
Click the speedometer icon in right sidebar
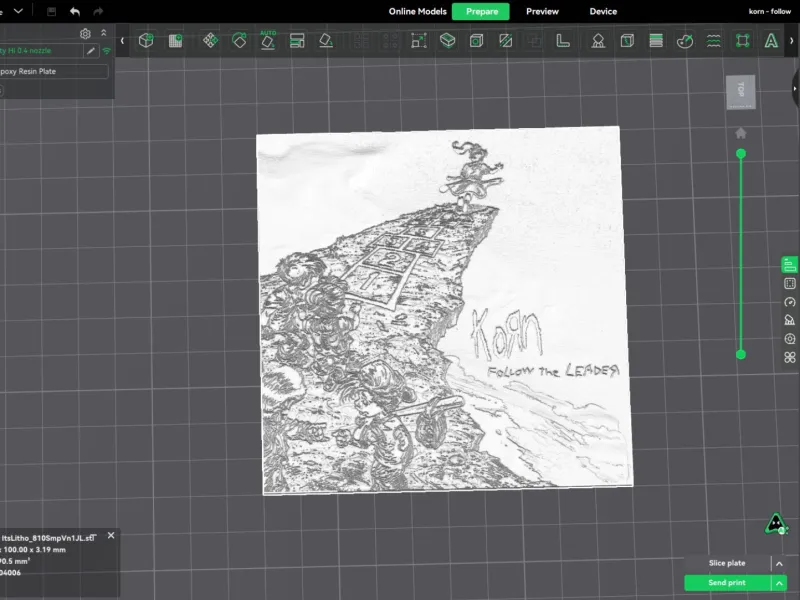coord(790,302)
